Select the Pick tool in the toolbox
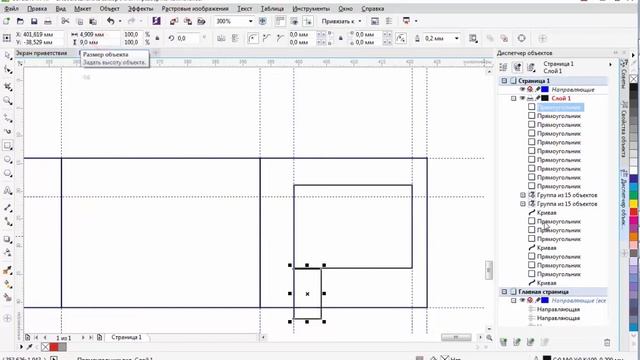 click(x=7, y=55)
